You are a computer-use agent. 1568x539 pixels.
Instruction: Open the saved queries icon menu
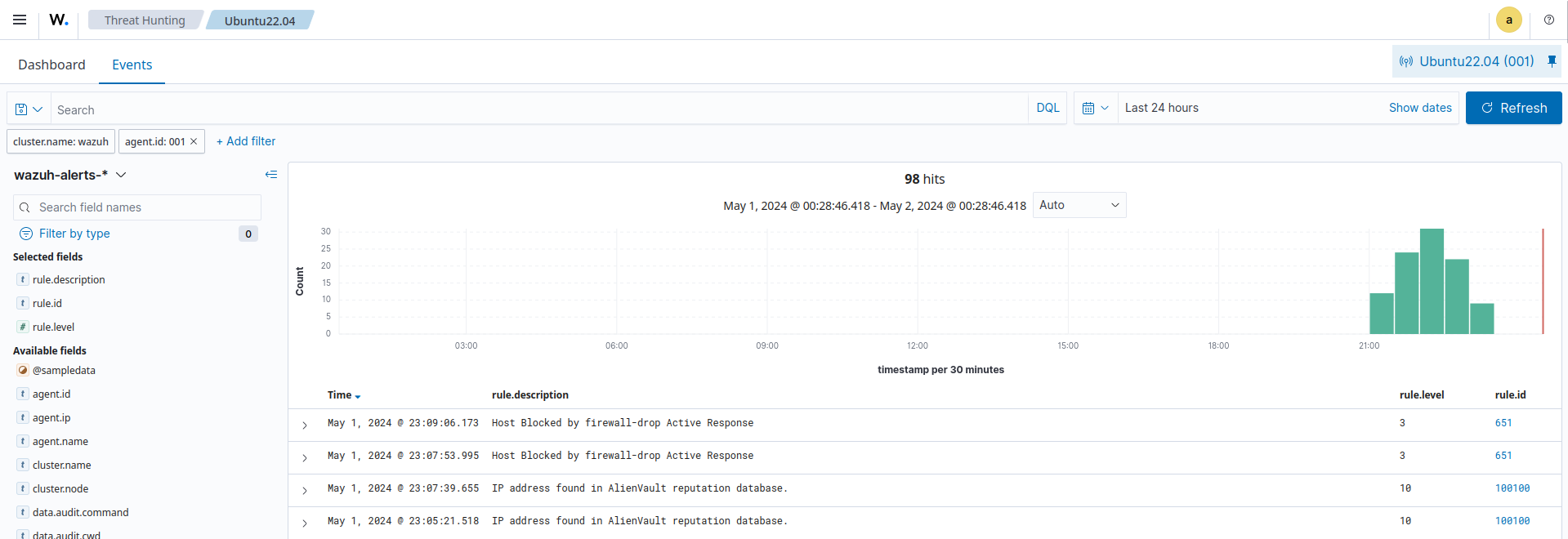coord(29,109)
